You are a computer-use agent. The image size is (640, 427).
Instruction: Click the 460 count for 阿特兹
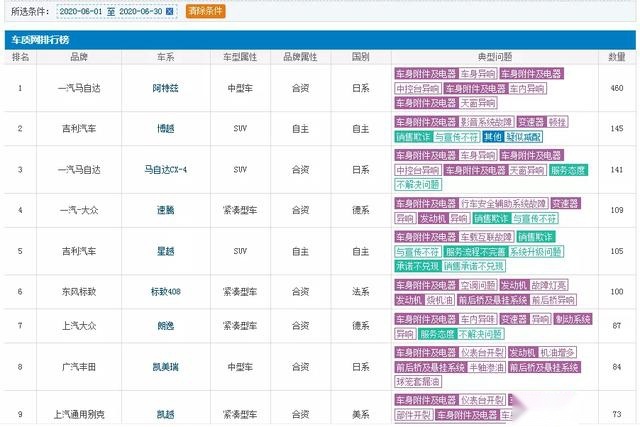point(617,88)
